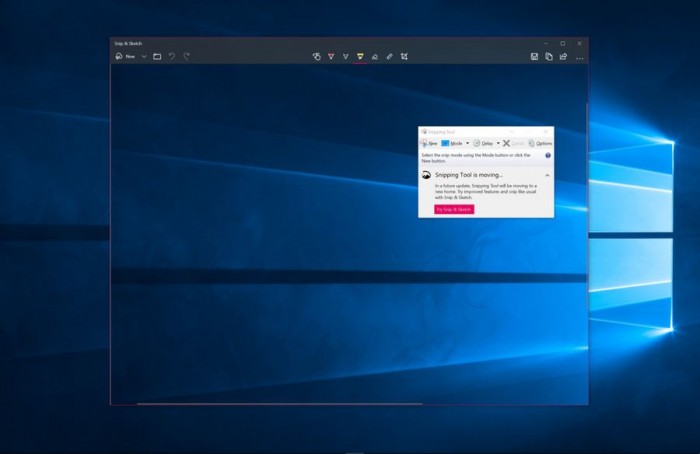Screen dimensions: 700x454
Task: Enable Touch Writing tool
Action: coord(317,56)
